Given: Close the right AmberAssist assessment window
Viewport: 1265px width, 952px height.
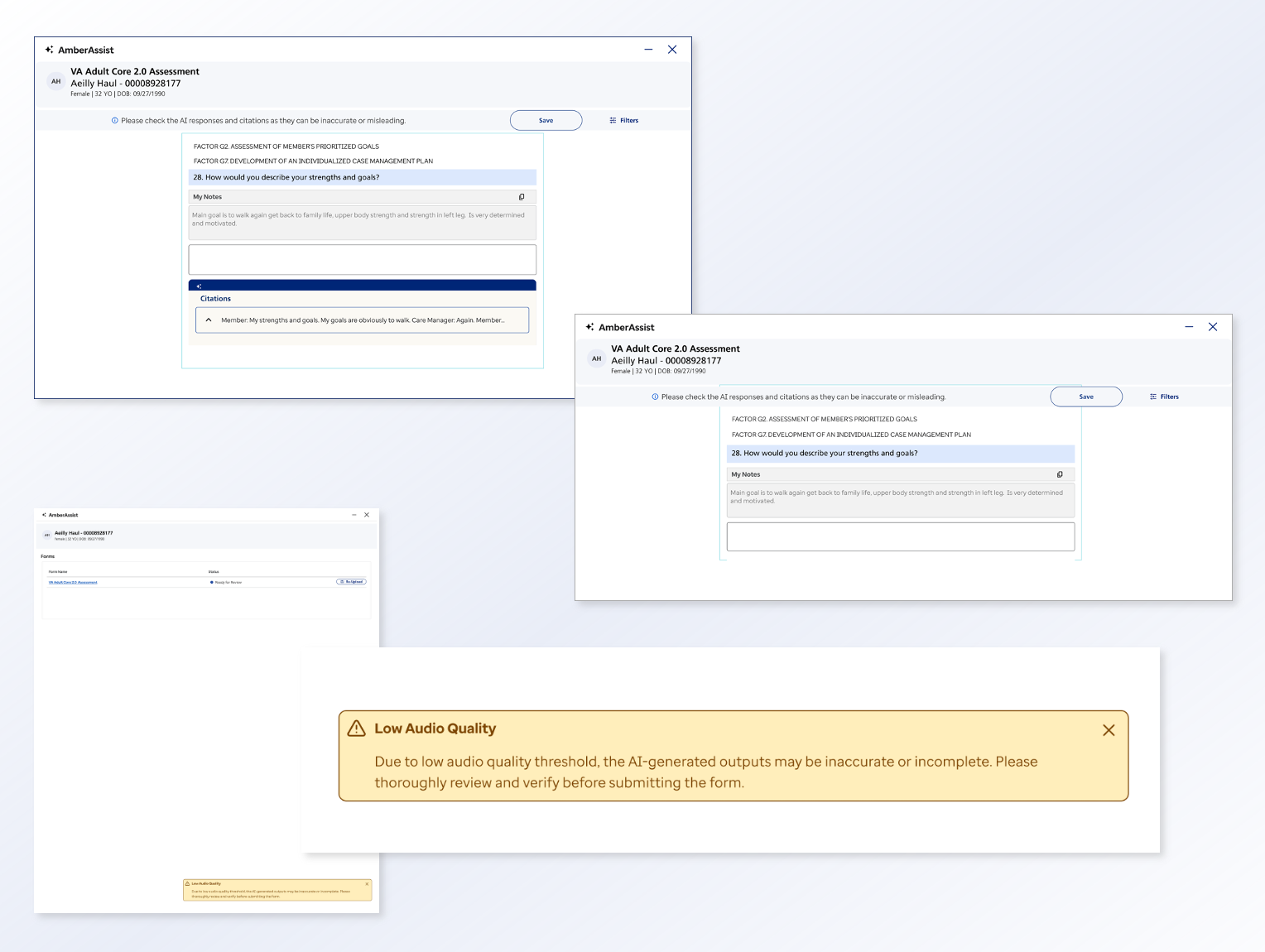Looking at the screenshot, I should [1213, 327].
